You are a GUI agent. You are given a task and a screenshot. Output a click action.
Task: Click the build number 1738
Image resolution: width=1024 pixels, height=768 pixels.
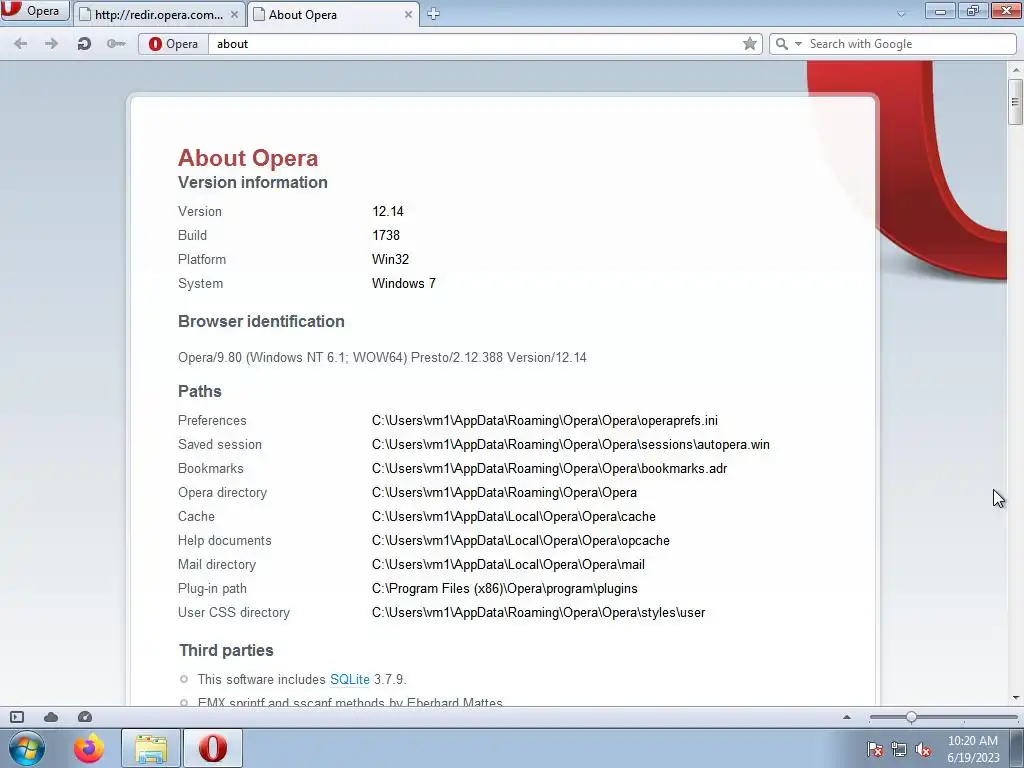point(386,235)
